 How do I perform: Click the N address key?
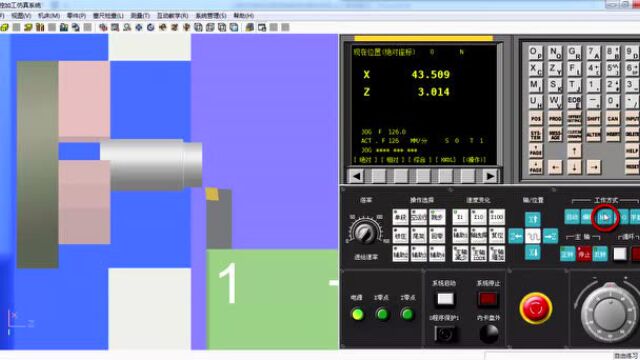(555, 52)
